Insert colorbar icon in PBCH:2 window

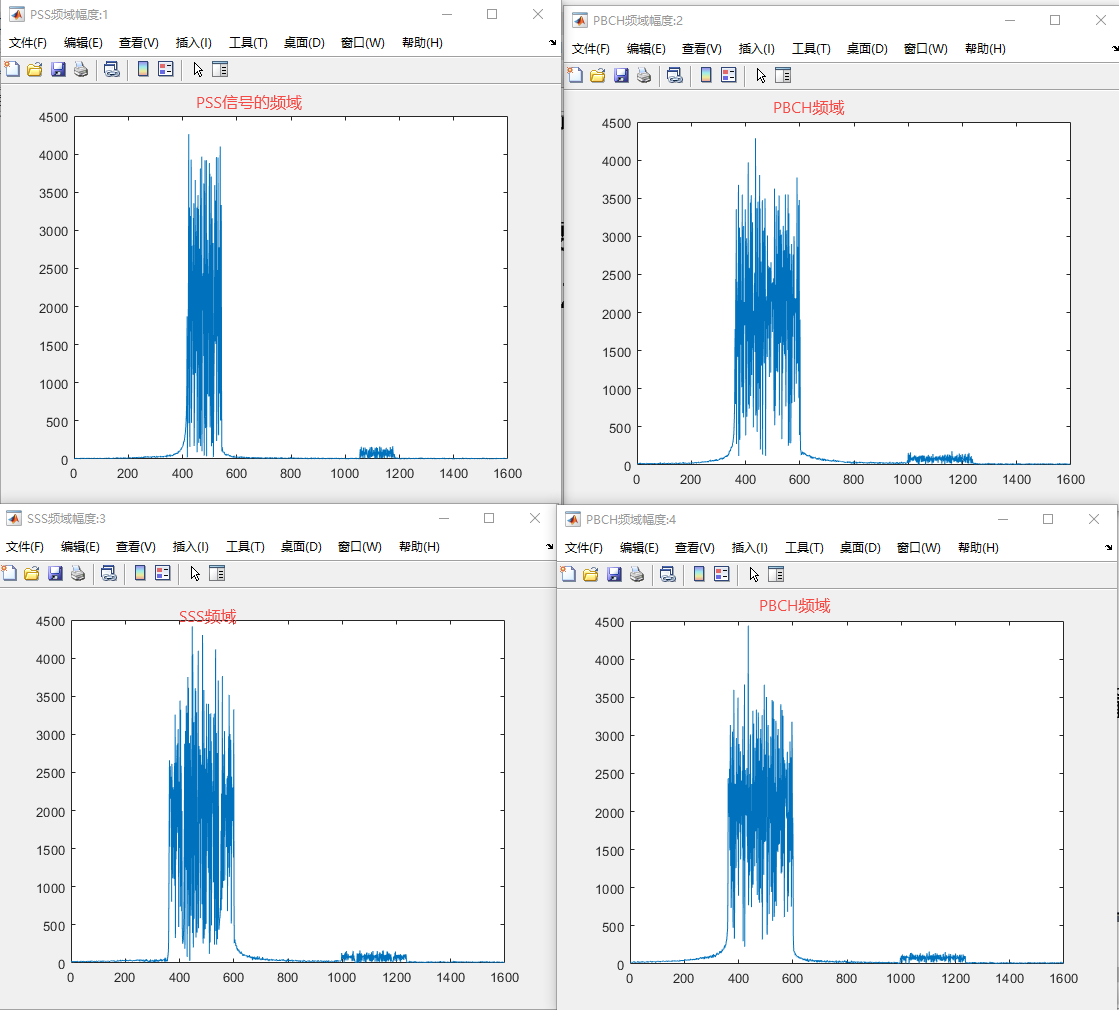(x=706, y=75)
